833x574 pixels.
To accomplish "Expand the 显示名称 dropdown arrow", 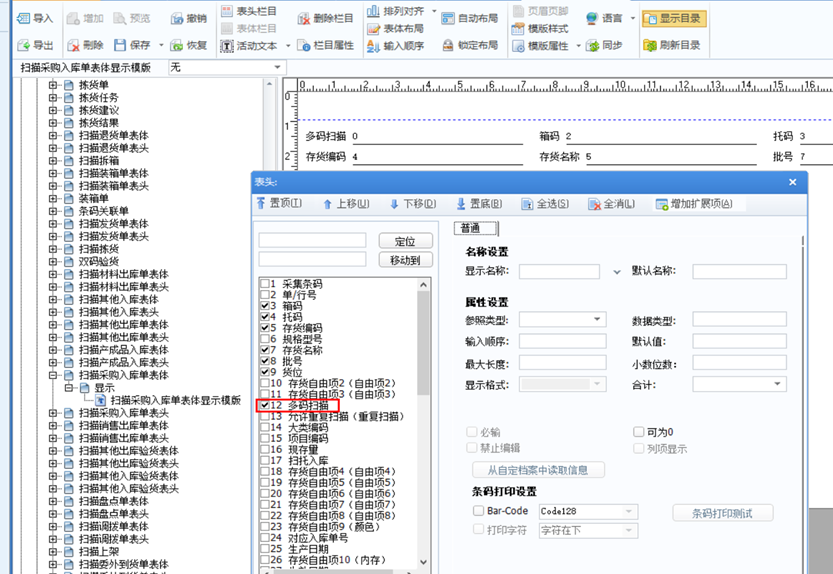I will (617, 272).
